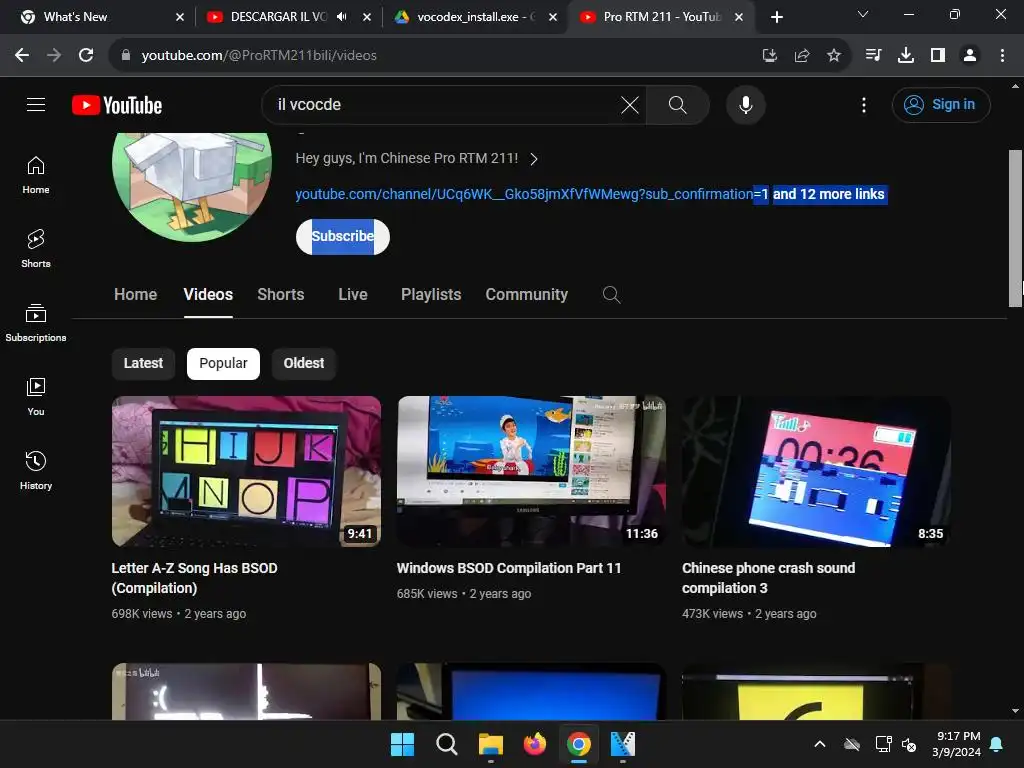Reload the page
Viewport: 1024px width, 768px height.
(x=86, y=55)
